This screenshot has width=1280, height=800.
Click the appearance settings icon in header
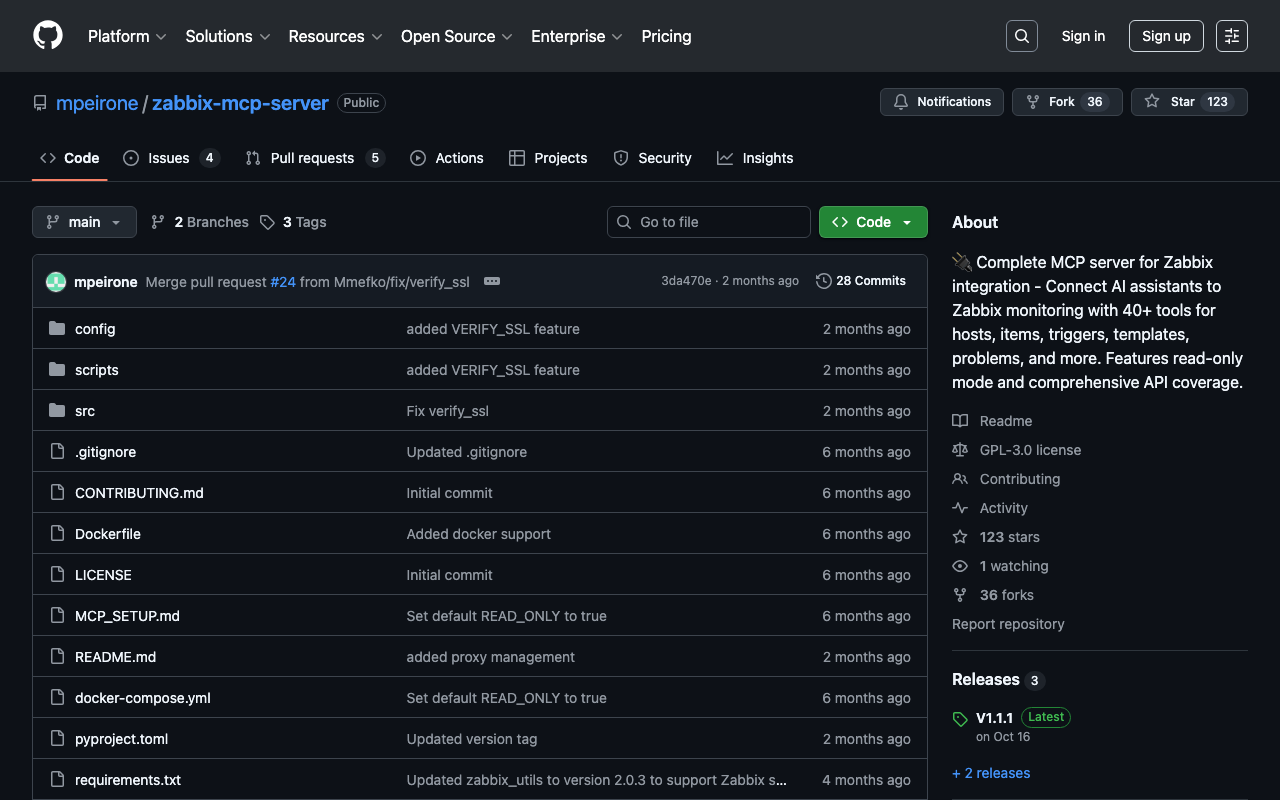click(1231, 36)
